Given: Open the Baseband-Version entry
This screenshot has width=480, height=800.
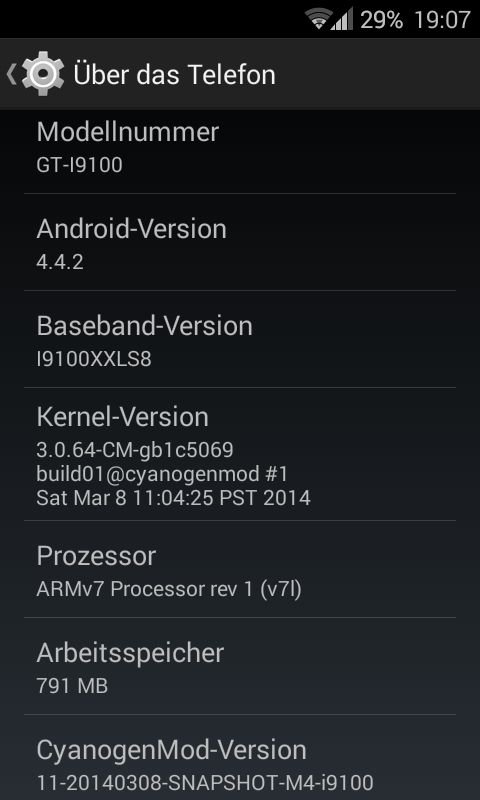Looking at the screenshot, I should pyautogui.click(x=240, y=339).
